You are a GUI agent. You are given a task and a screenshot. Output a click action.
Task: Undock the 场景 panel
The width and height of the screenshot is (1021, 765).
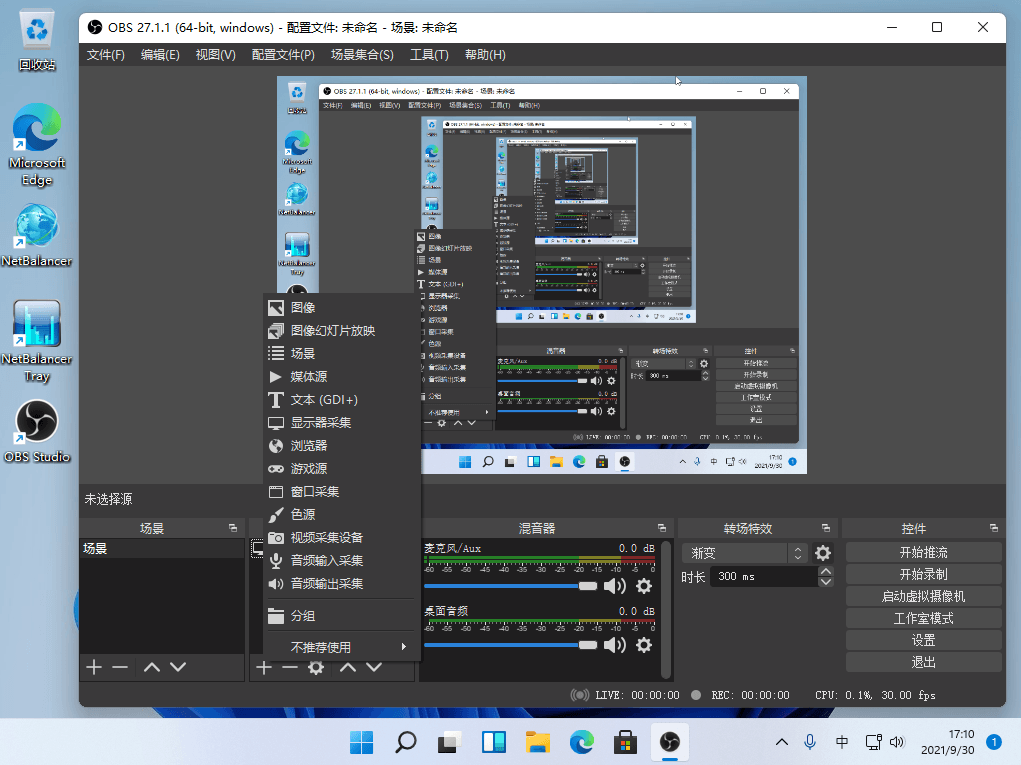[233, 528]
